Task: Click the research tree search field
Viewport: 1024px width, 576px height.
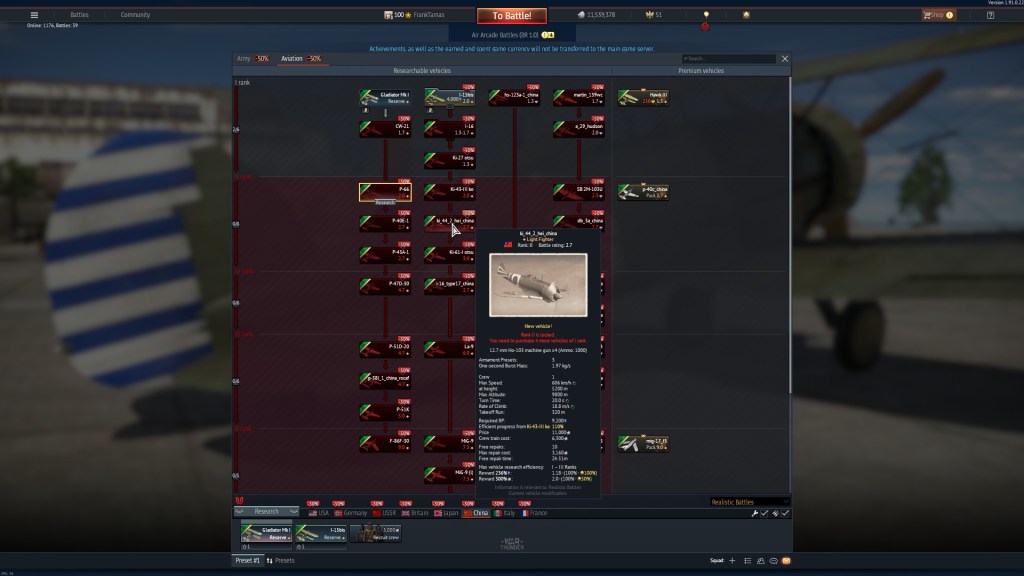Action: [728, 59]
